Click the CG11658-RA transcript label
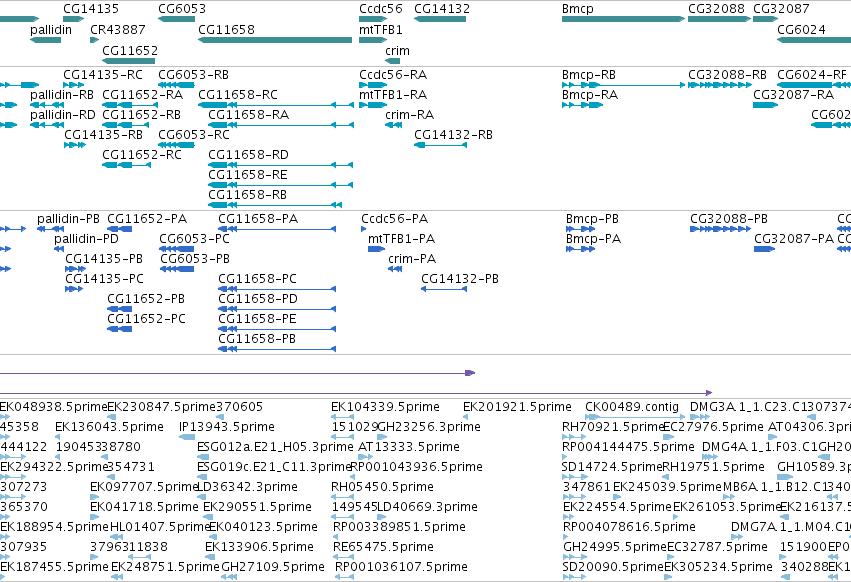Screen dimensions: 851x582 point(248,115)
